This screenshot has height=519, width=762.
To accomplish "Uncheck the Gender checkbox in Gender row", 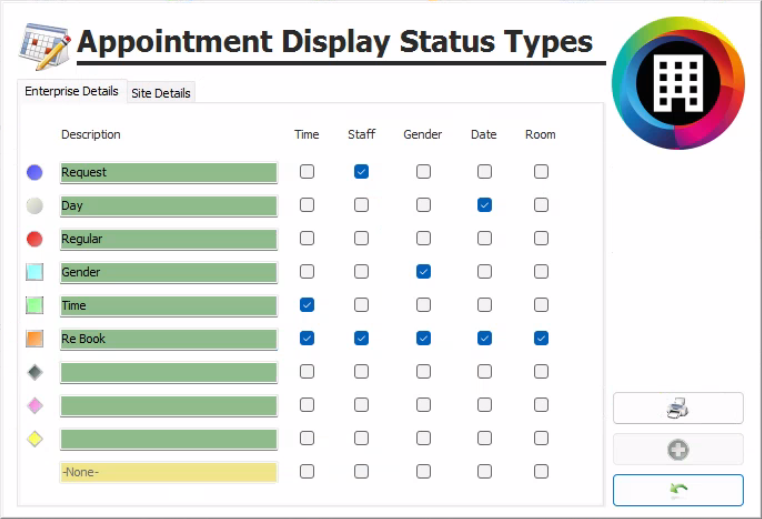I will point(423,272).
